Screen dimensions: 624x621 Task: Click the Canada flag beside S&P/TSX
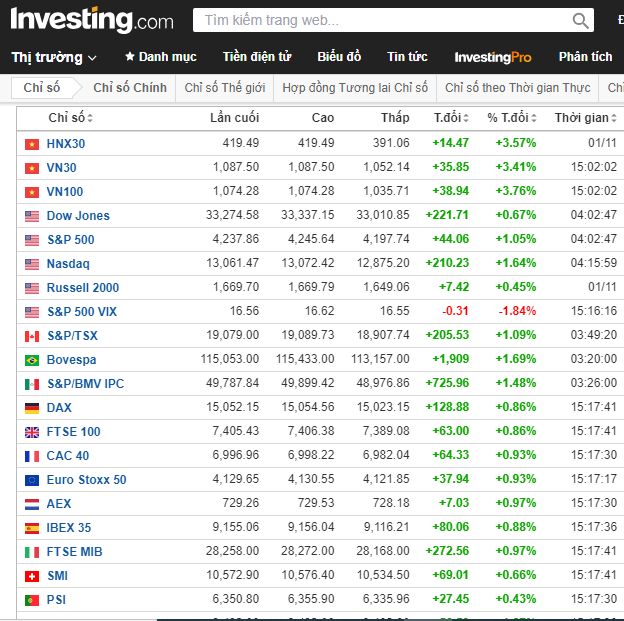coord(32,336)
